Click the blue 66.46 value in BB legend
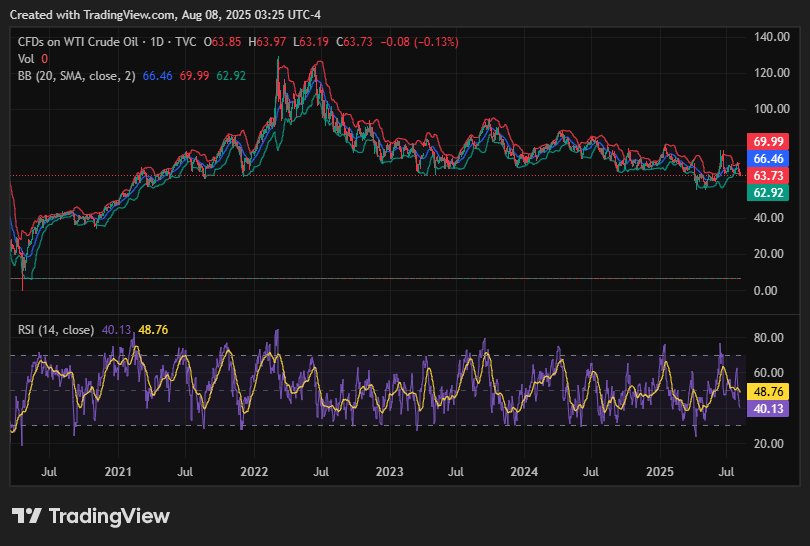Screen dimensions: 810x546 click(x=158, y=76)
